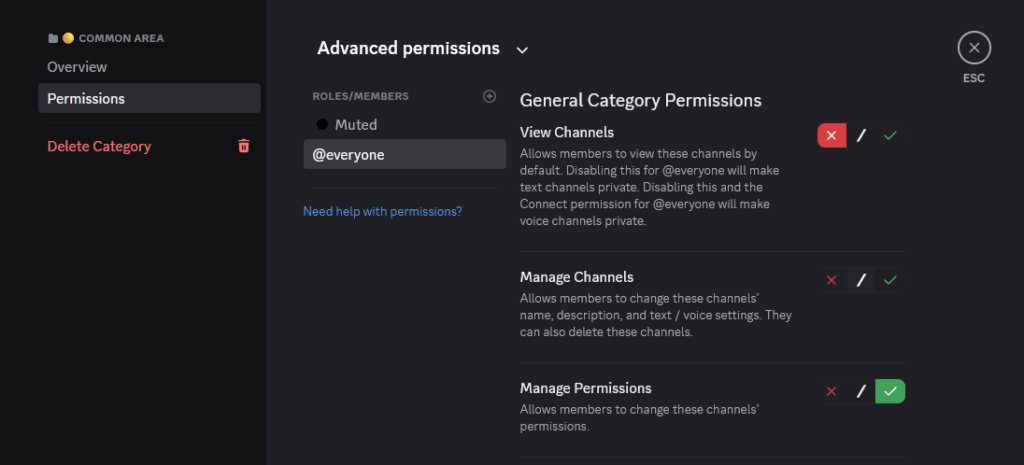Deny Manage Permissions with the red X
1024x465 pixels.
(x=832, y=391)
